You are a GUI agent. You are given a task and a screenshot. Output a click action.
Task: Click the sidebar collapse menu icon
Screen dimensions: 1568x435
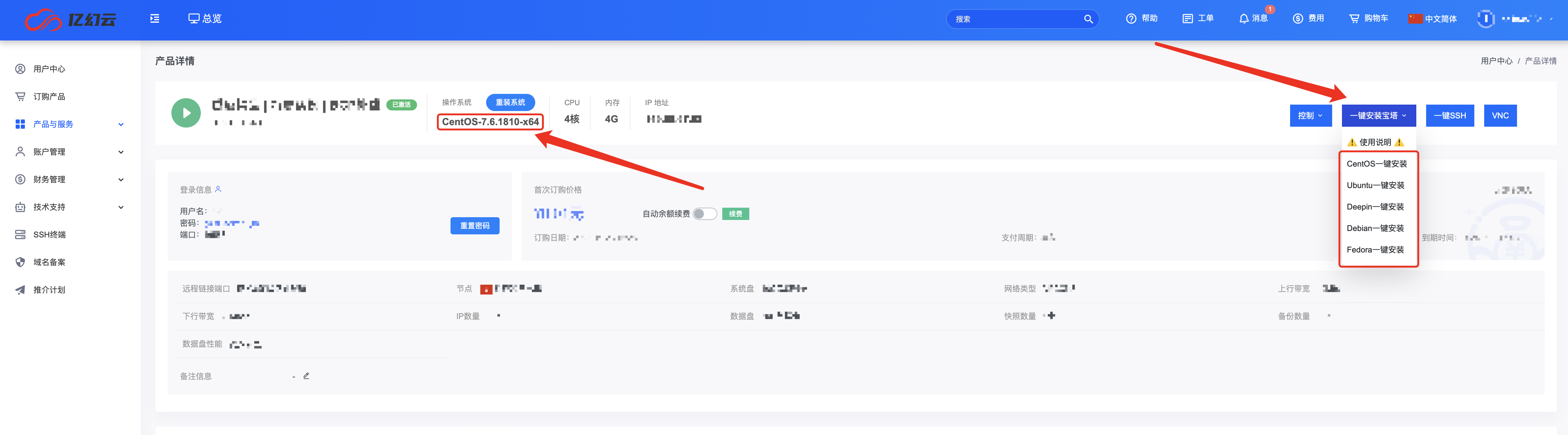[x=154, y=18]
